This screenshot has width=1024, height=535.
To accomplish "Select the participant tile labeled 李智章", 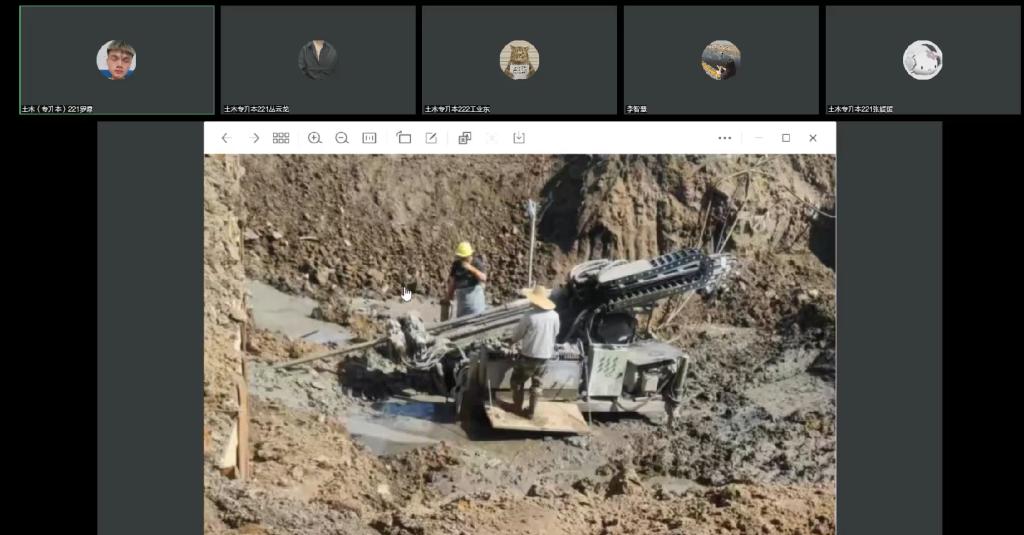I will (721, 60).
